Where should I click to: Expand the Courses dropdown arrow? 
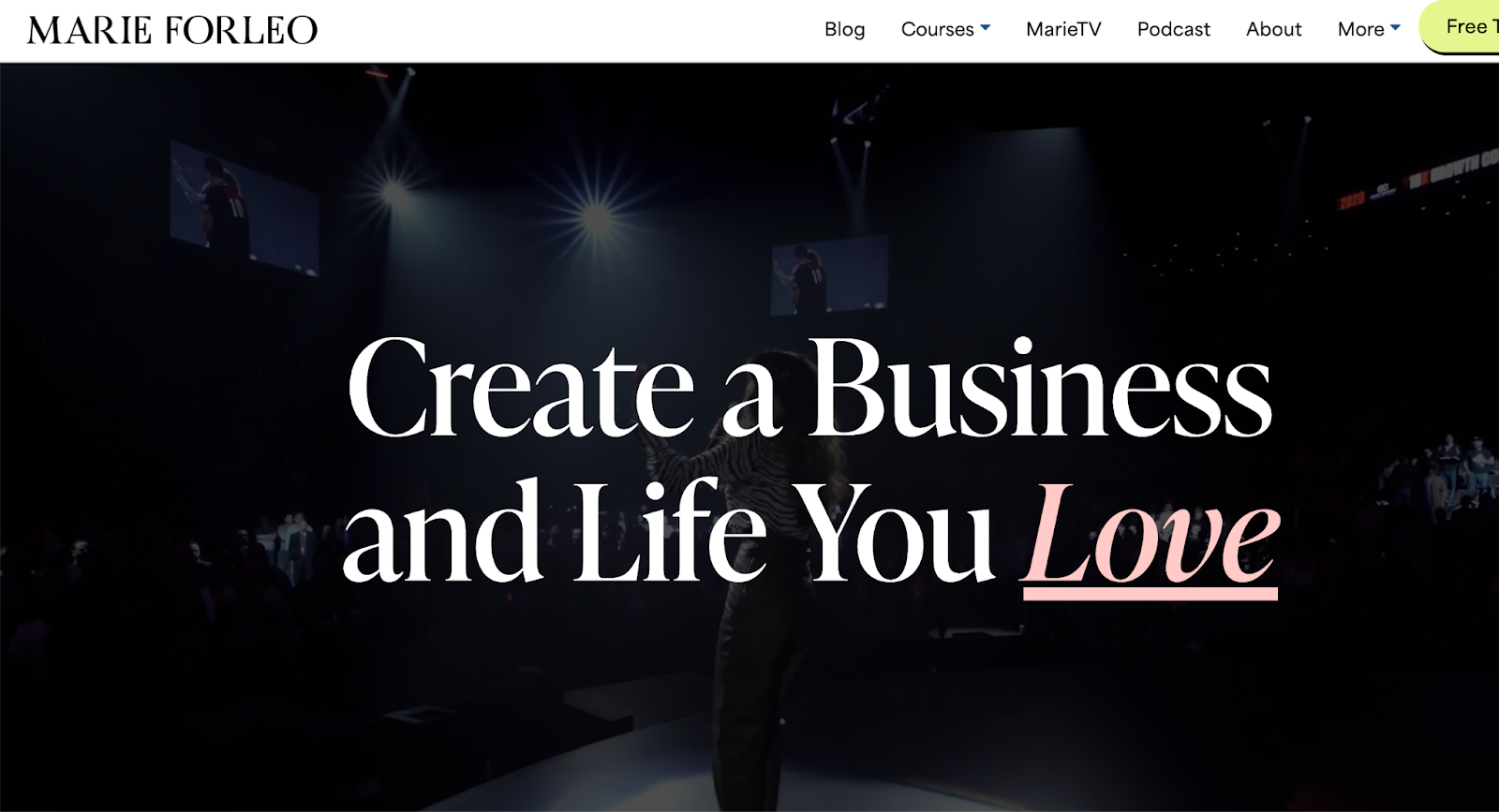(985, 28)
